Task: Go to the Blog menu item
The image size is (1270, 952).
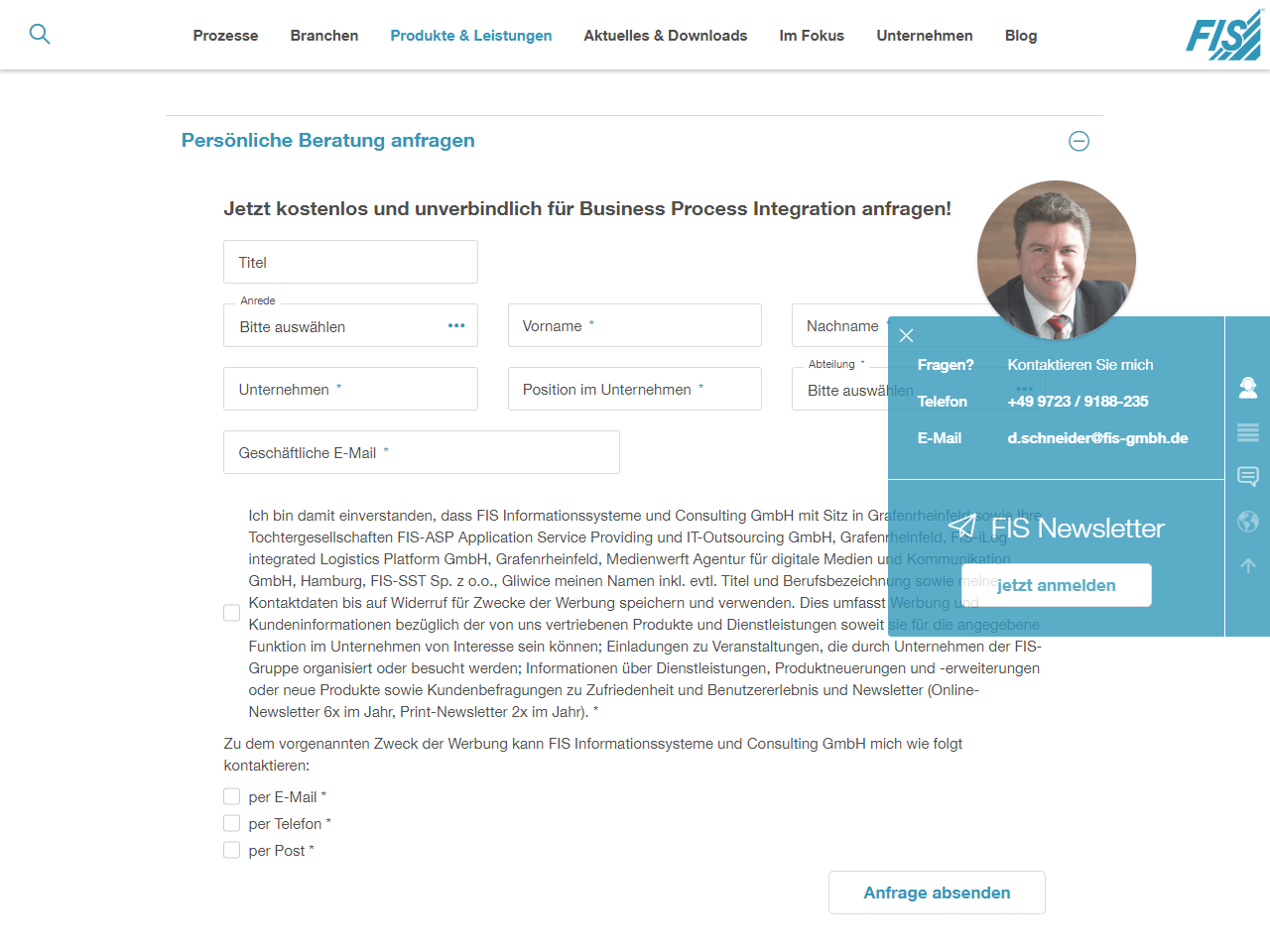Action: [1020, 36]
